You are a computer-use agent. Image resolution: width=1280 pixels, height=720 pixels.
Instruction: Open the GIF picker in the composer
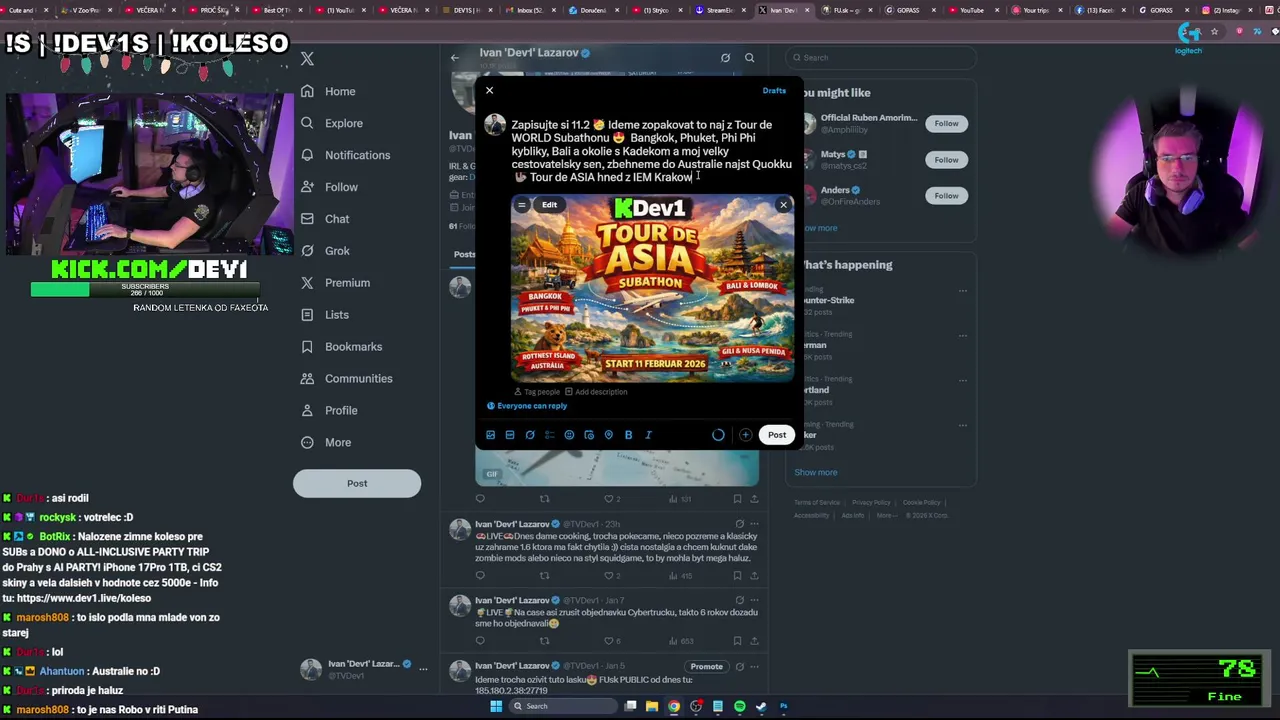[510, 435]
